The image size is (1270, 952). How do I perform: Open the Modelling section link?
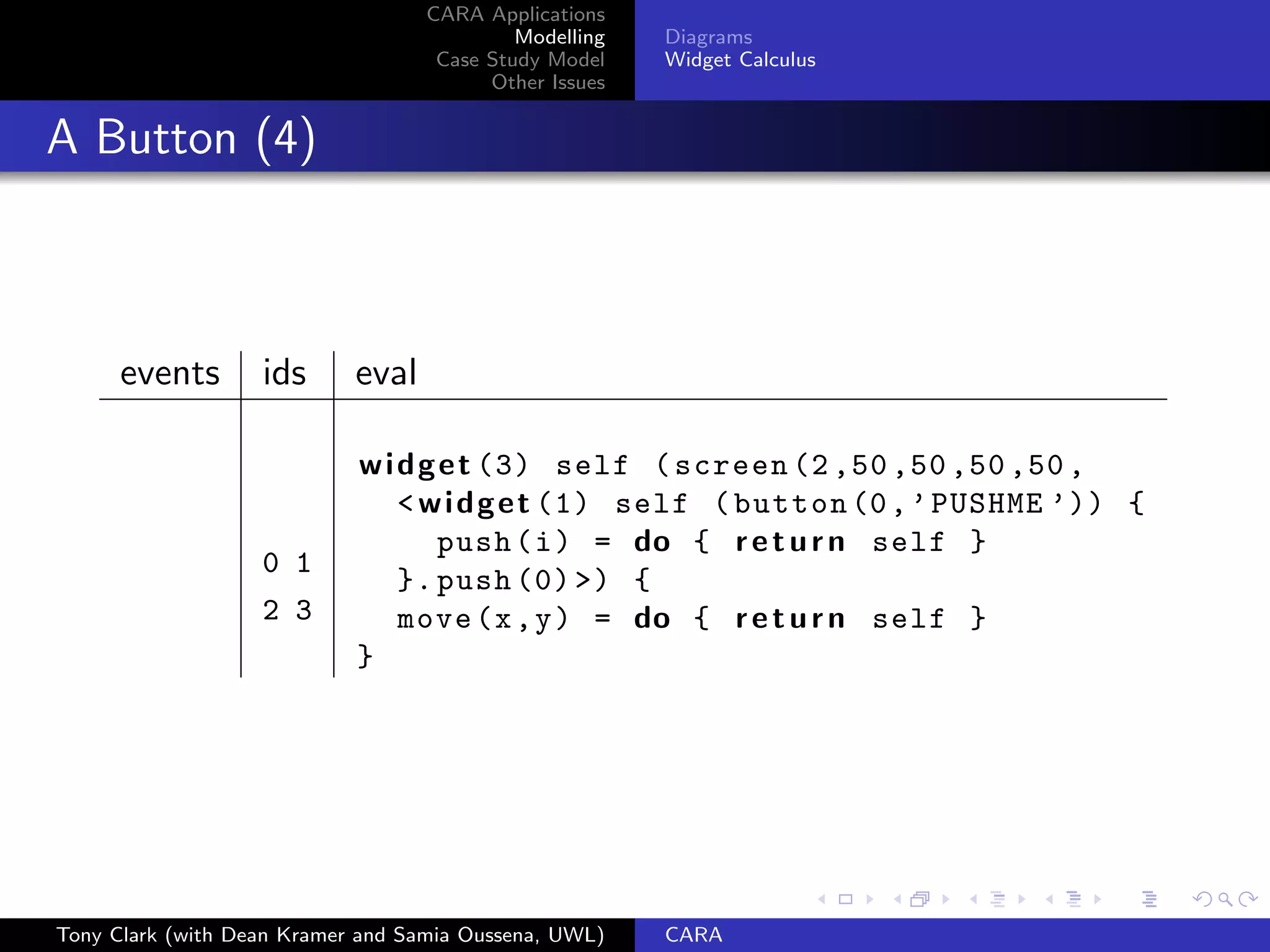(x=559, y=37)
